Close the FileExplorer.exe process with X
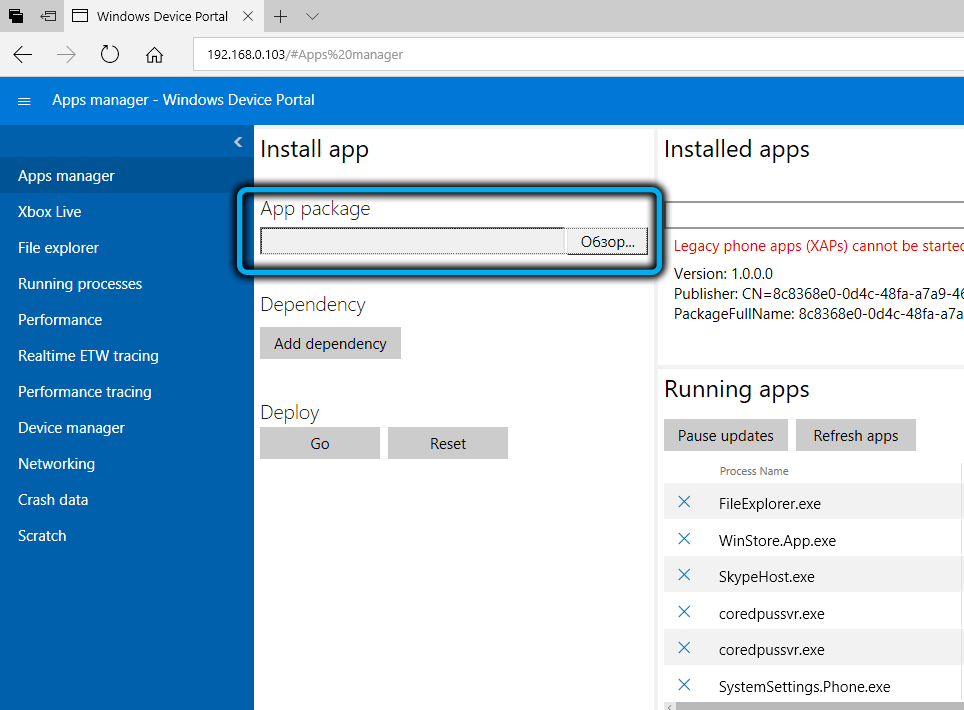 point(684,502)
